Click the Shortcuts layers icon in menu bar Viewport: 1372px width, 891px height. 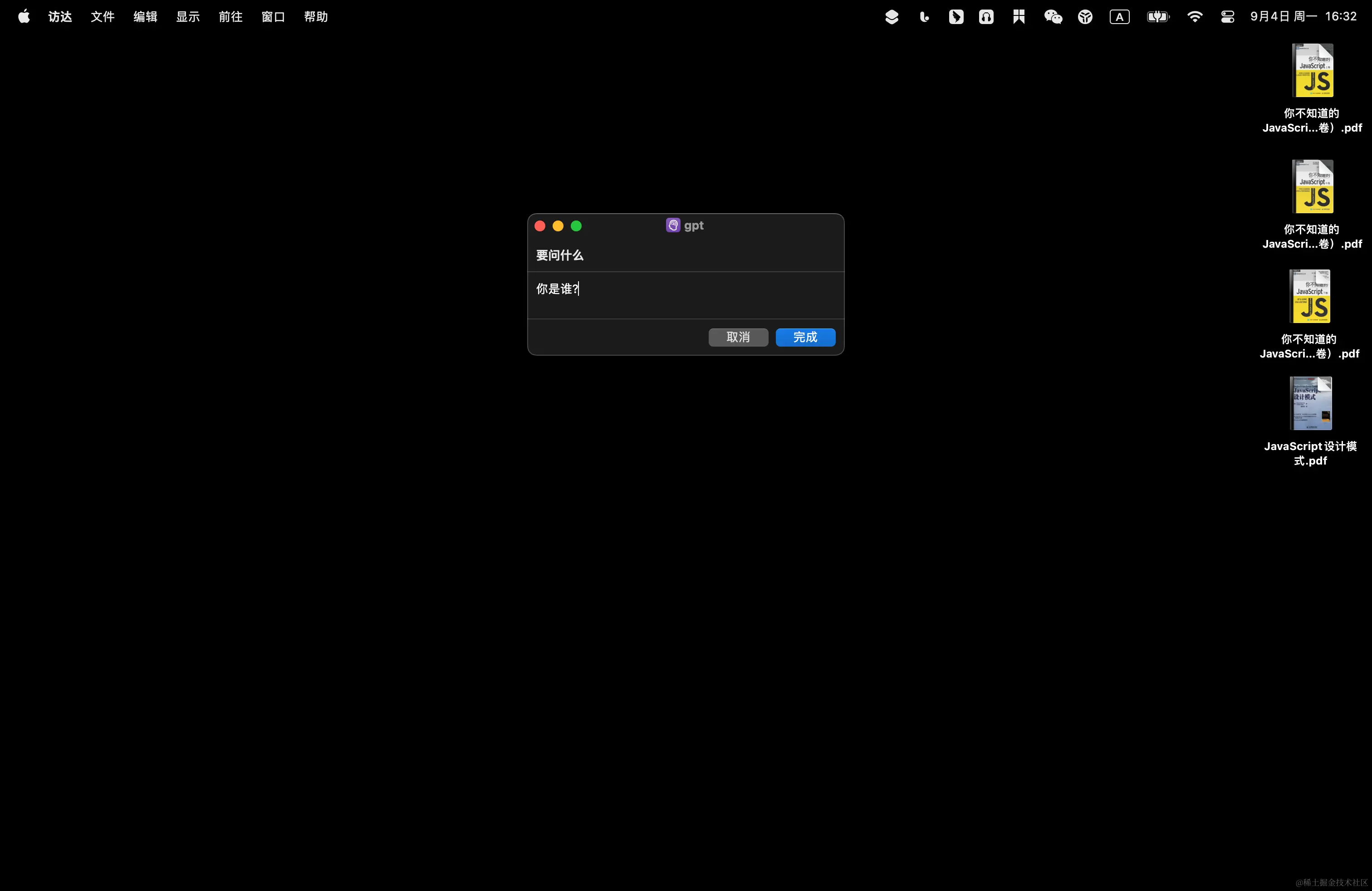(891, 17)
